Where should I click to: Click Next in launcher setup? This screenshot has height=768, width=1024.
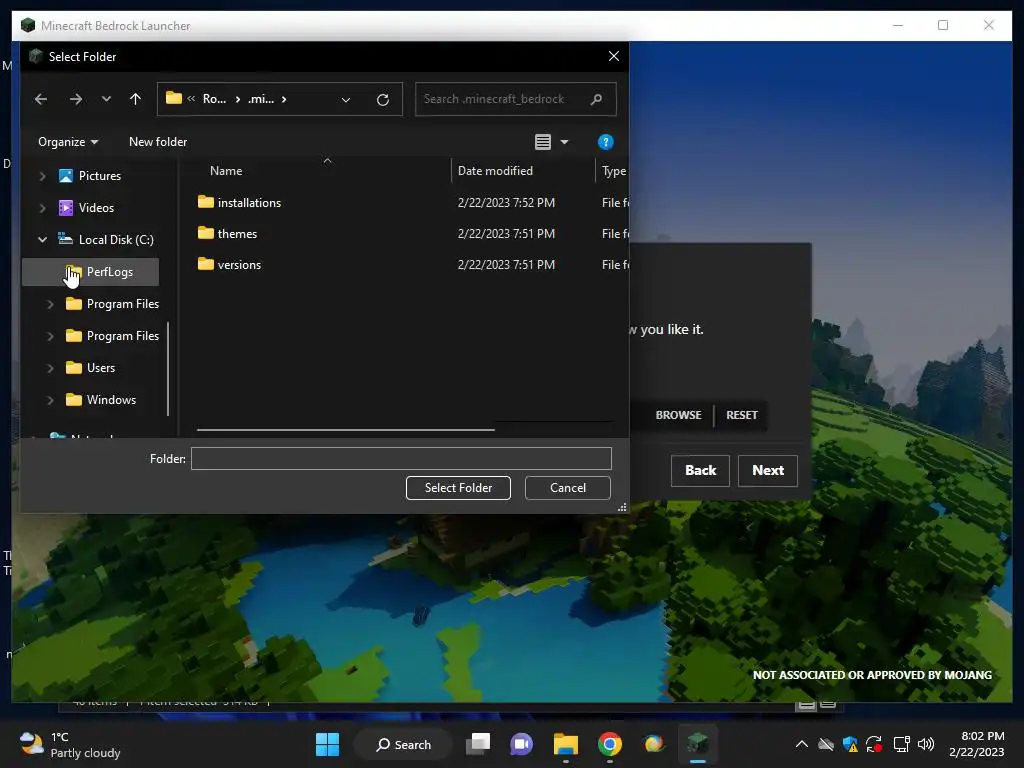[x=768, y=471]
